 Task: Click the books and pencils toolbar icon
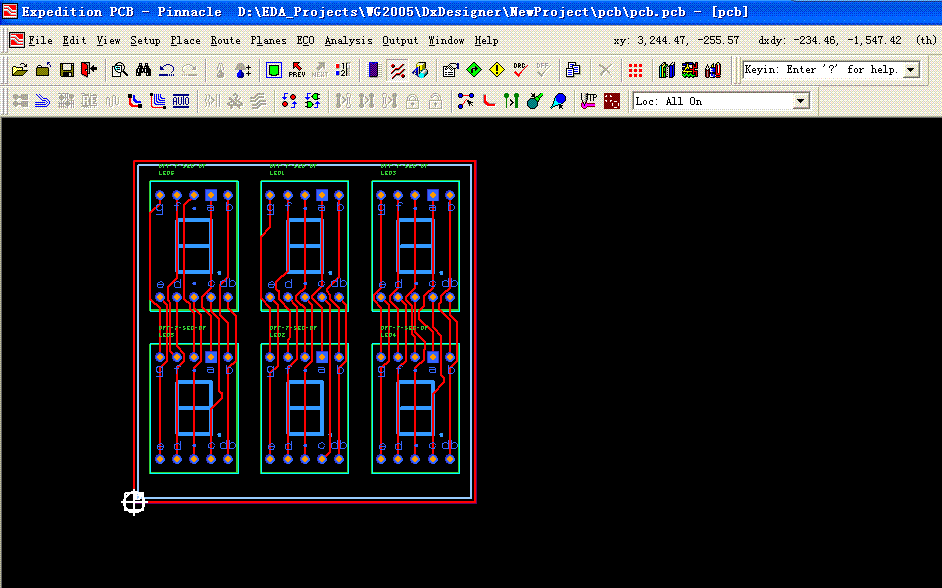pos(713,70)
